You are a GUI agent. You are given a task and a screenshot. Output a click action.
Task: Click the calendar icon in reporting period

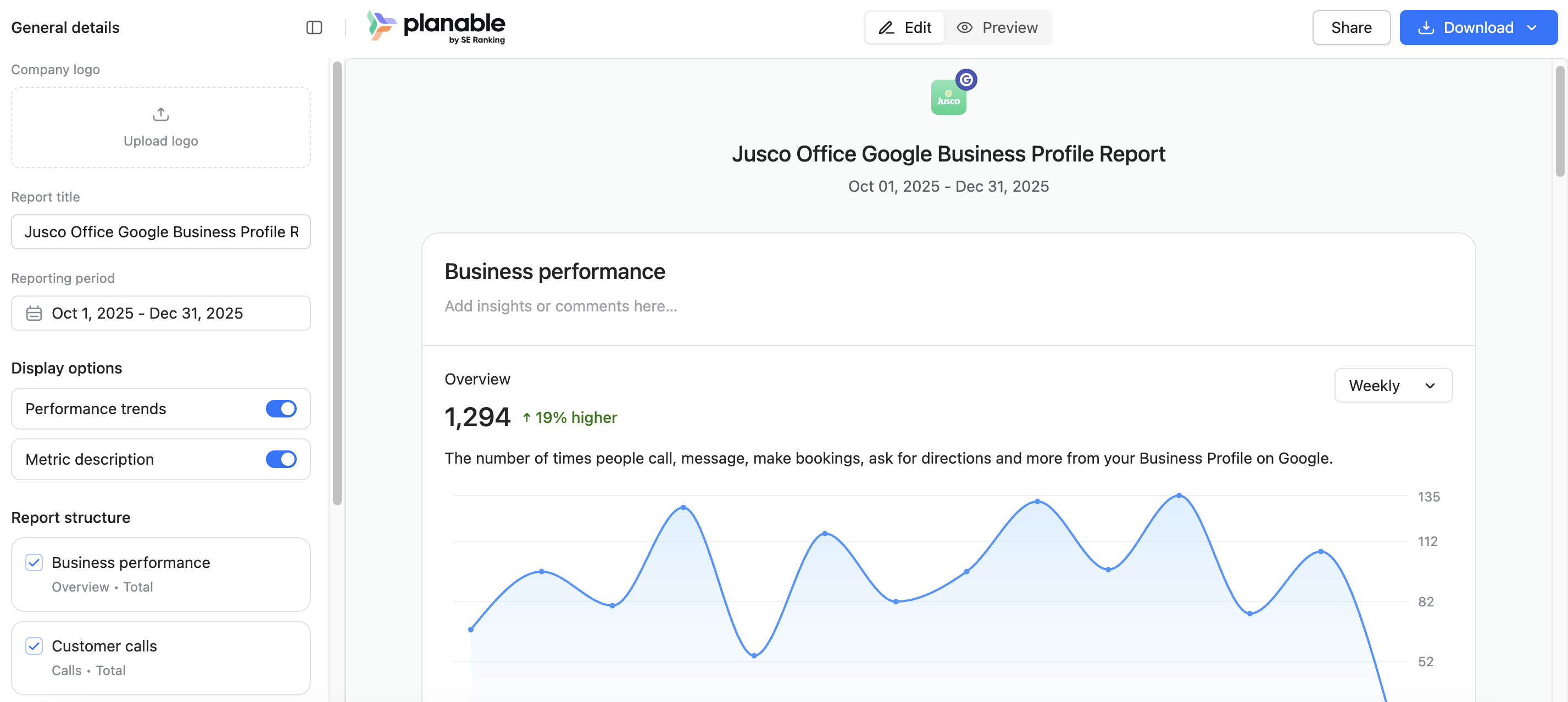pos(34,313)
